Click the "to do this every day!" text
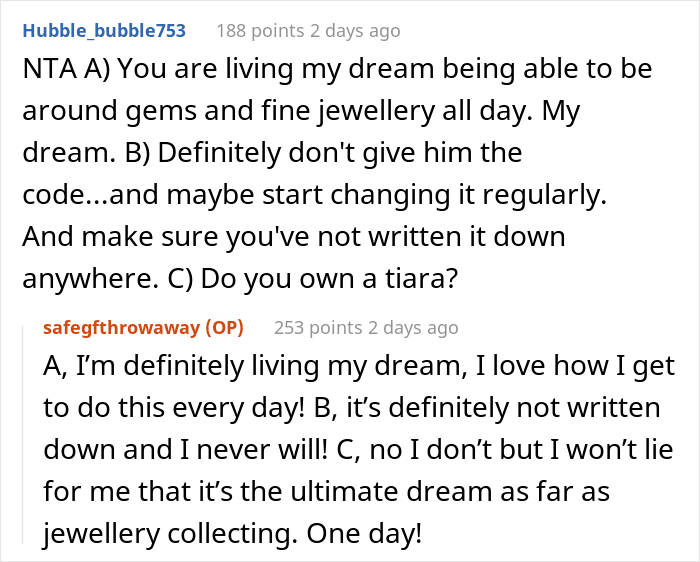Screen dimensions: 700x562 (174, 408)
